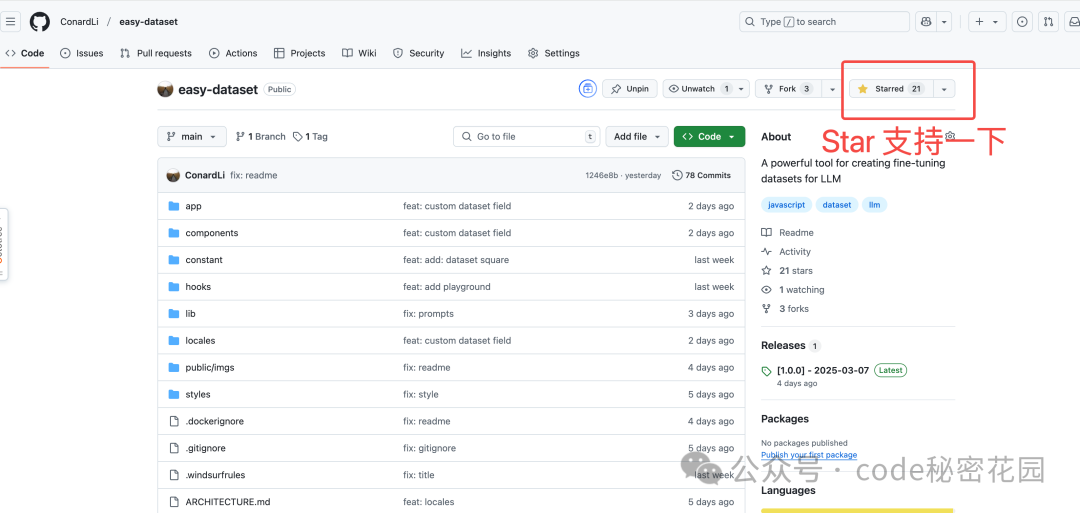Click the dataset topic tag
The height and width of the screenshot is (513, 1080).
pyautogui.click(x=837, y=205)
